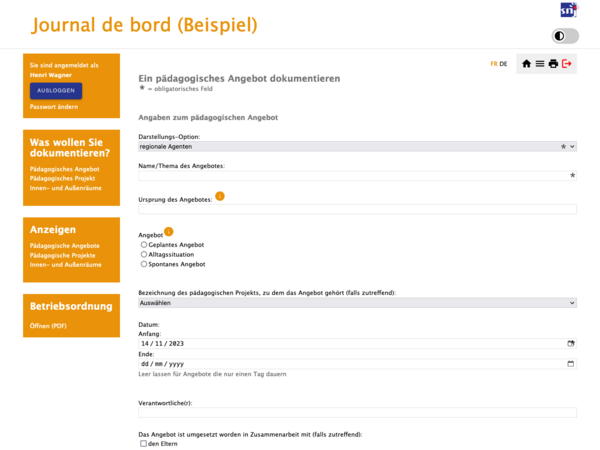Click the home icon in the toolbar
600x450 pixels.
point(526,64)
